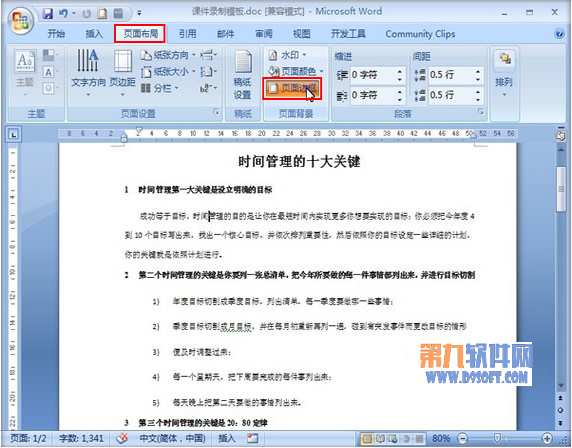Increase spacing before with up arrow

478,72
